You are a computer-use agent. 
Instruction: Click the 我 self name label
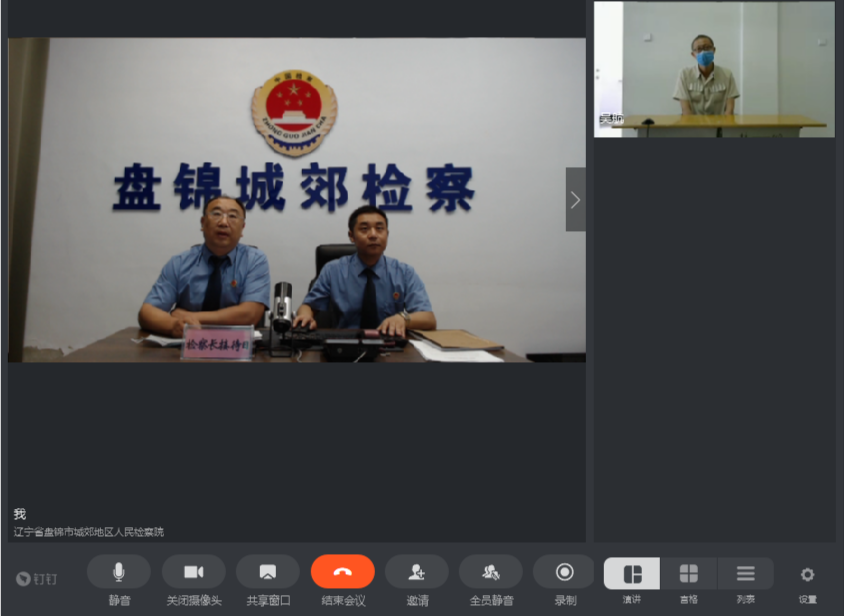coord(20,514)
